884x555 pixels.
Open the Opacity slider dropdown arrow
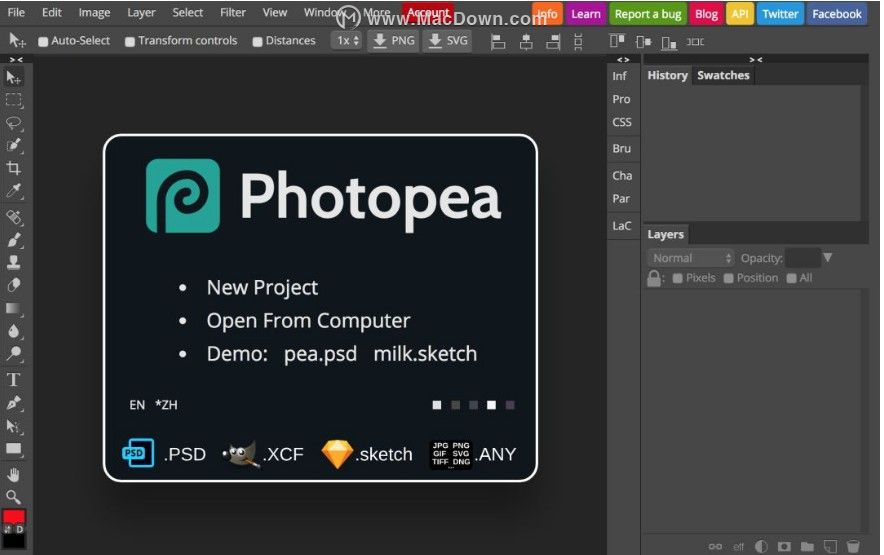(x=828, y=257)
